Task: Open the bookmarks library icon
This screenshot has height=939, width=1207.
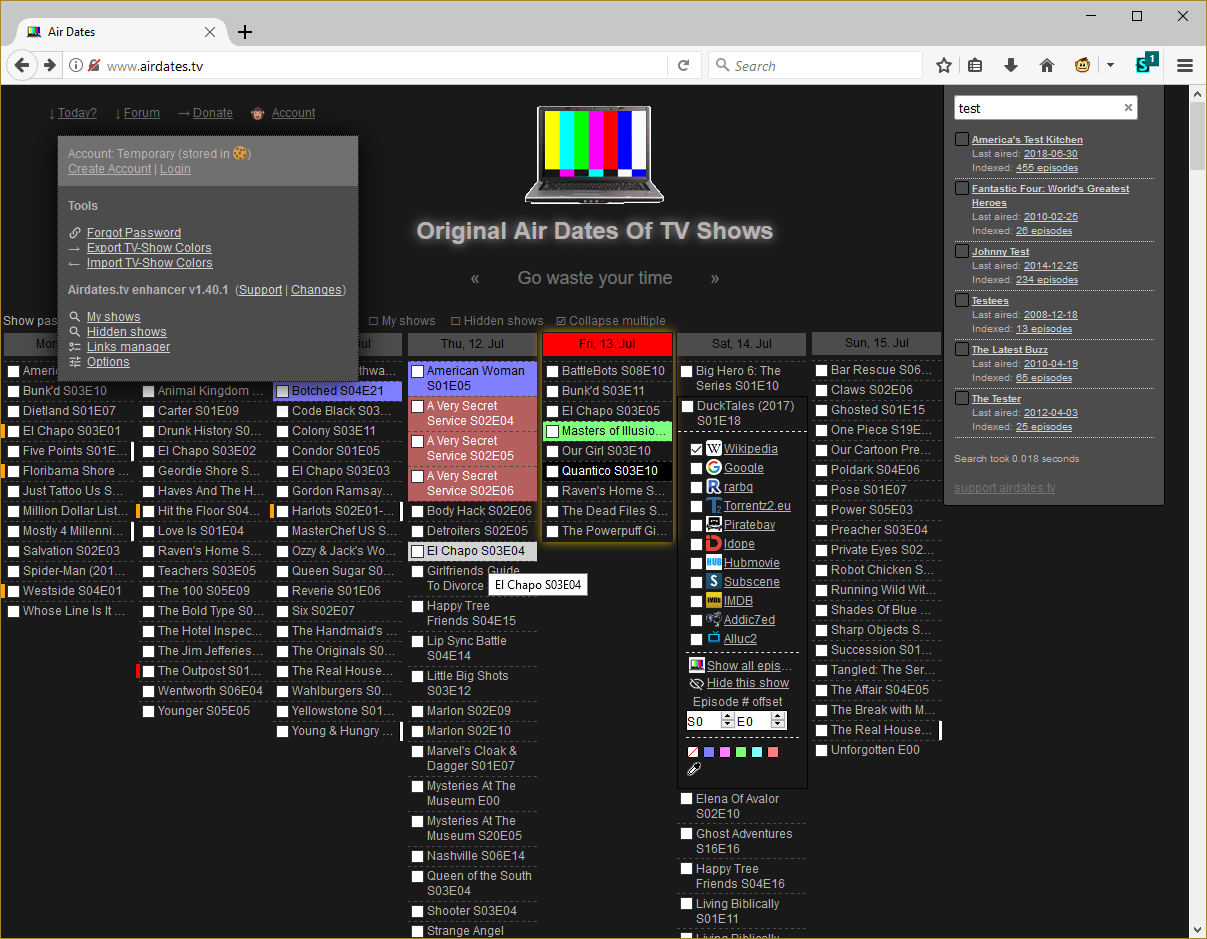Action: 975,66
